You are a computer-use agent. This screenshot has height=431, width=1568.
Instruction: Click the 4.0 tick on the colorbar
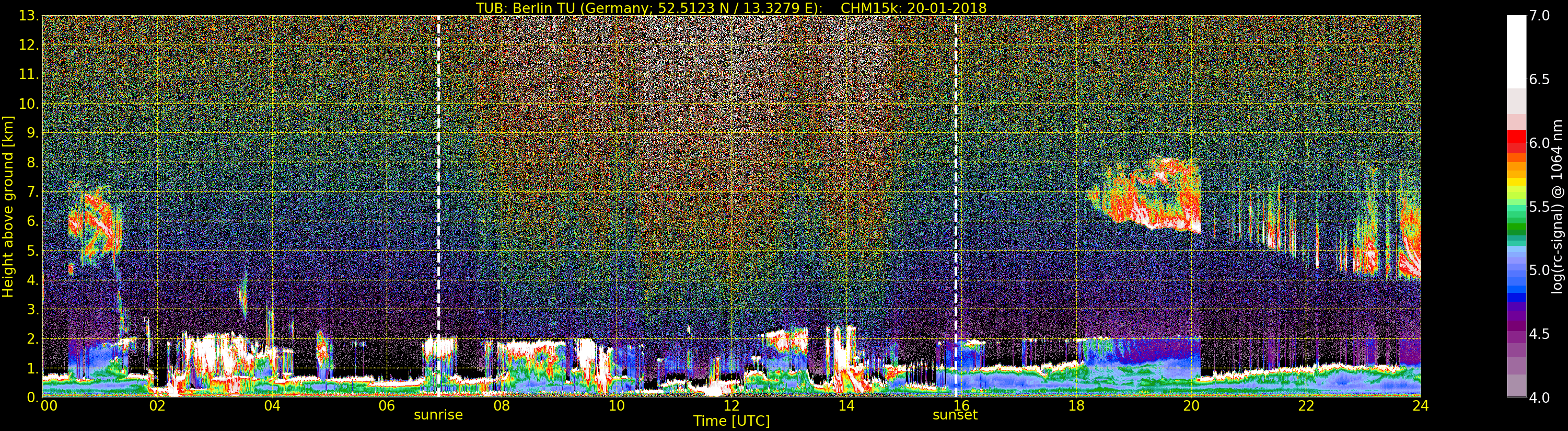click(x=1539, y=398)
